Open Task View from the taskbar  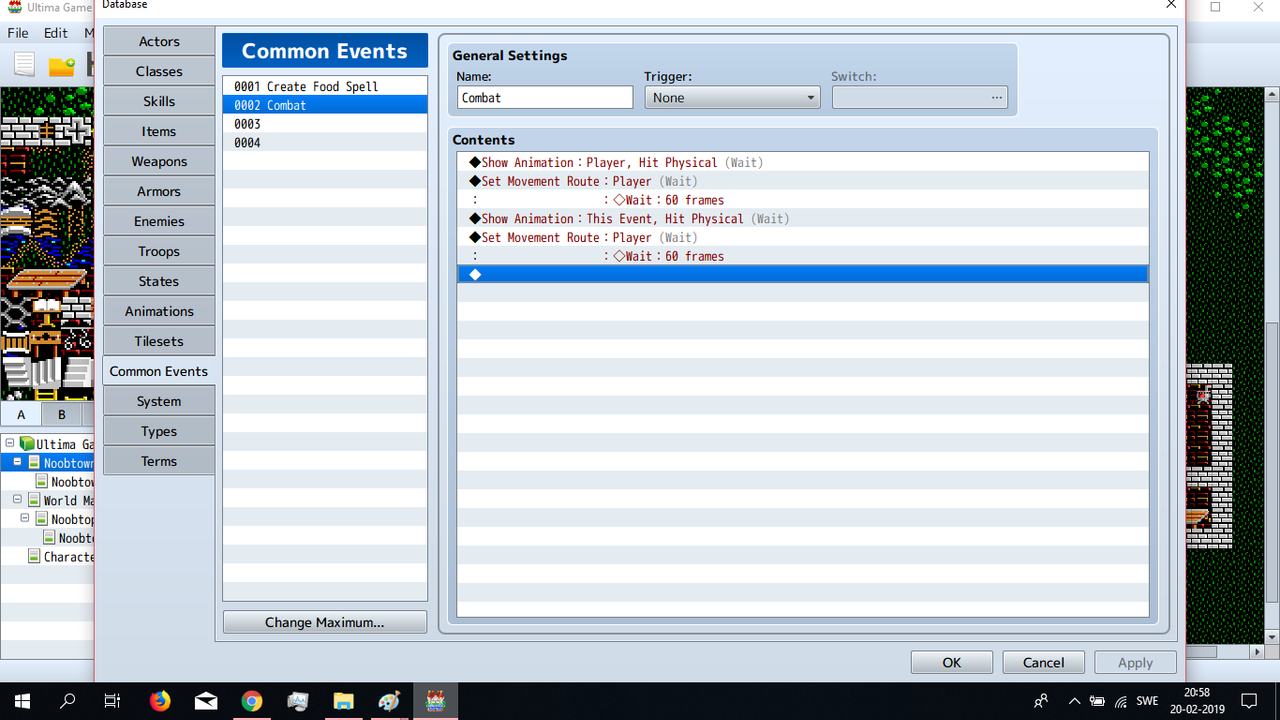point(113,701)
